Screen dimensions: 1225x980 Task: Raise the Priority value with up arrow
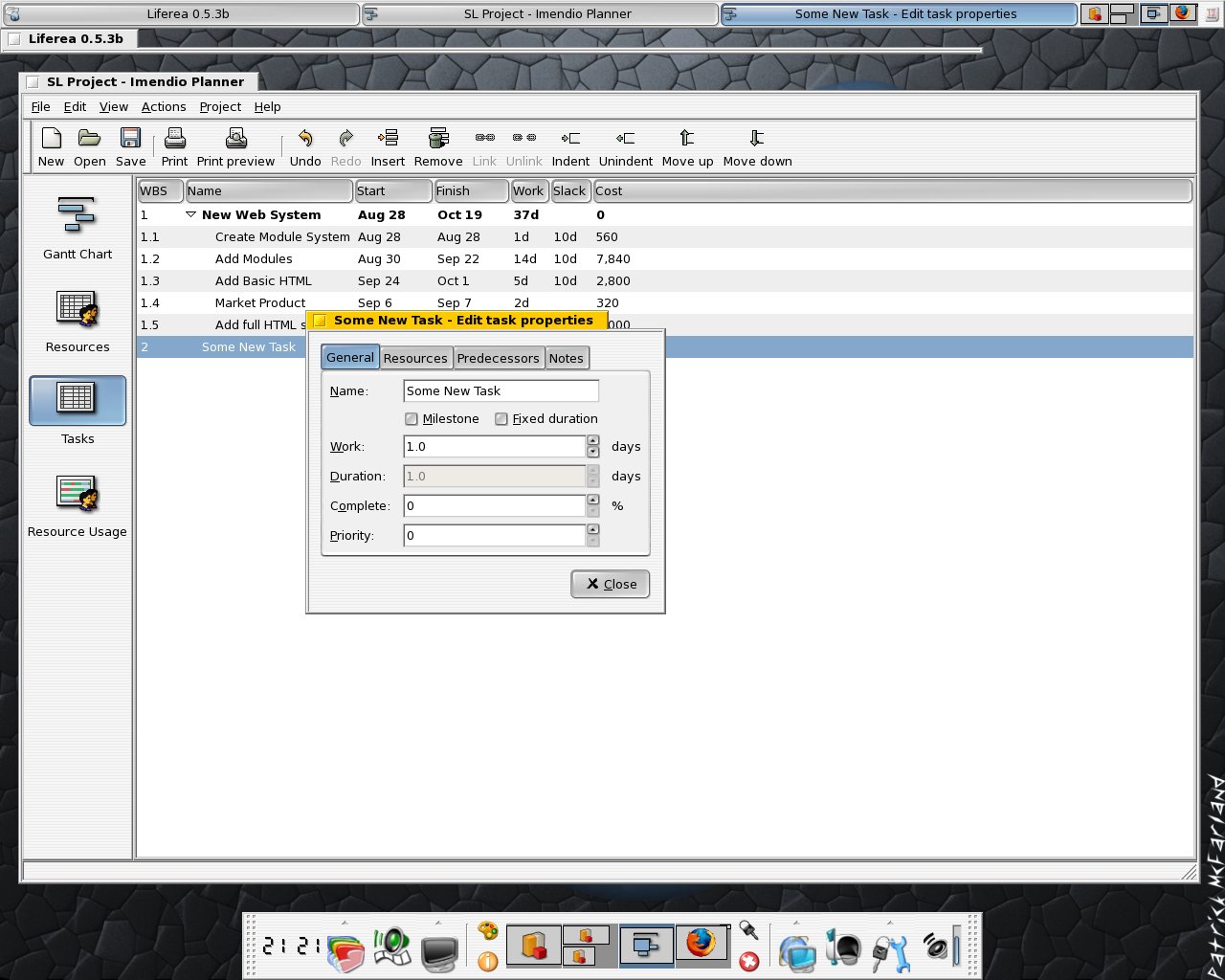(593, 529)
